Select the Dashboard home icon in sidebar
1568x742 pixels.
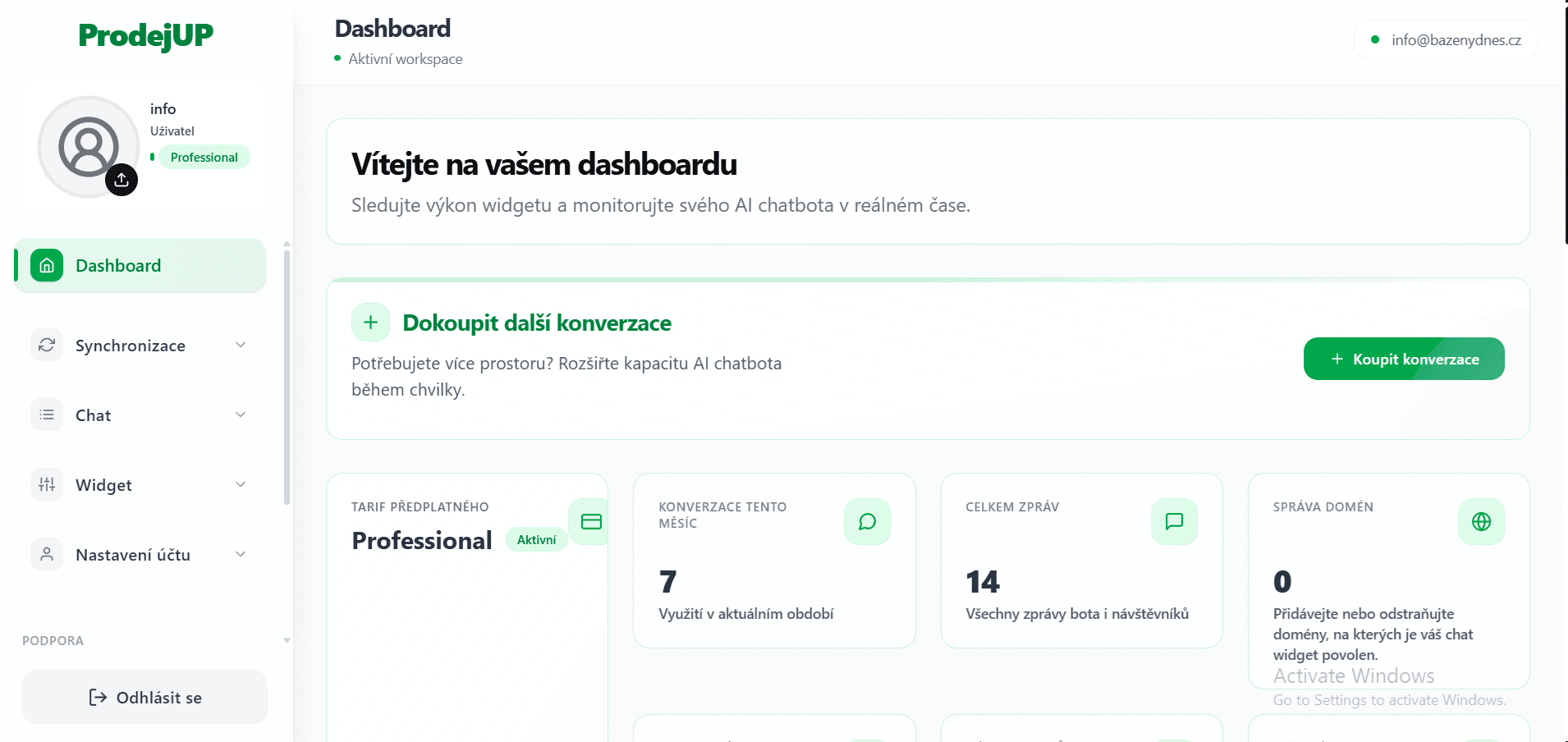coord(46,264)
